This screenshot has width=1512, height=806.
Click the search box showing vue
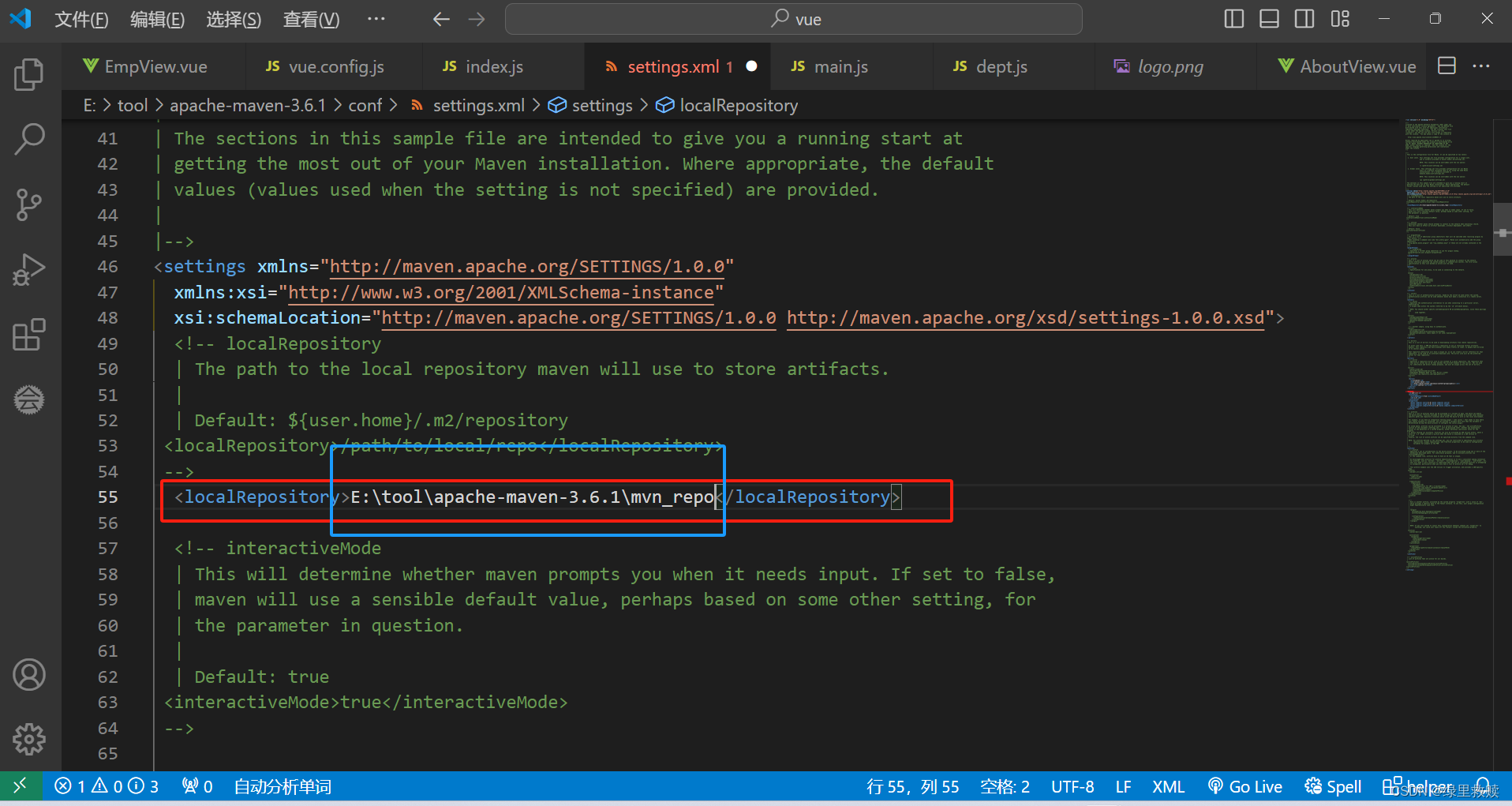coord(793,19)
